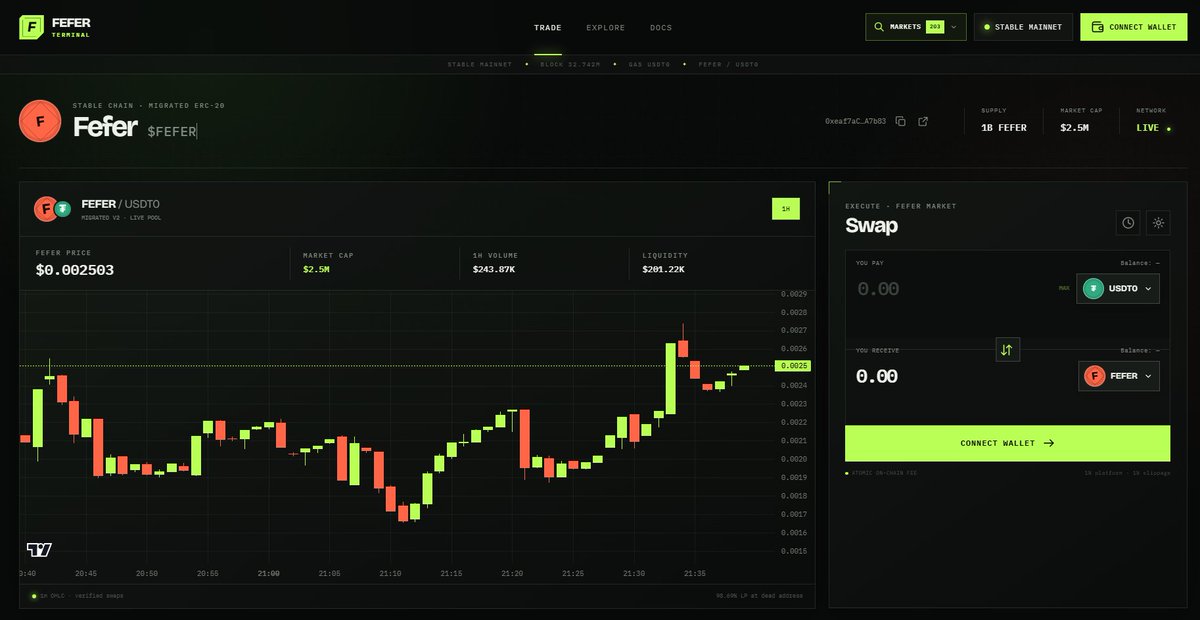
Task: Open the FEFER token selector dropdown
Action: [1120, 376]
